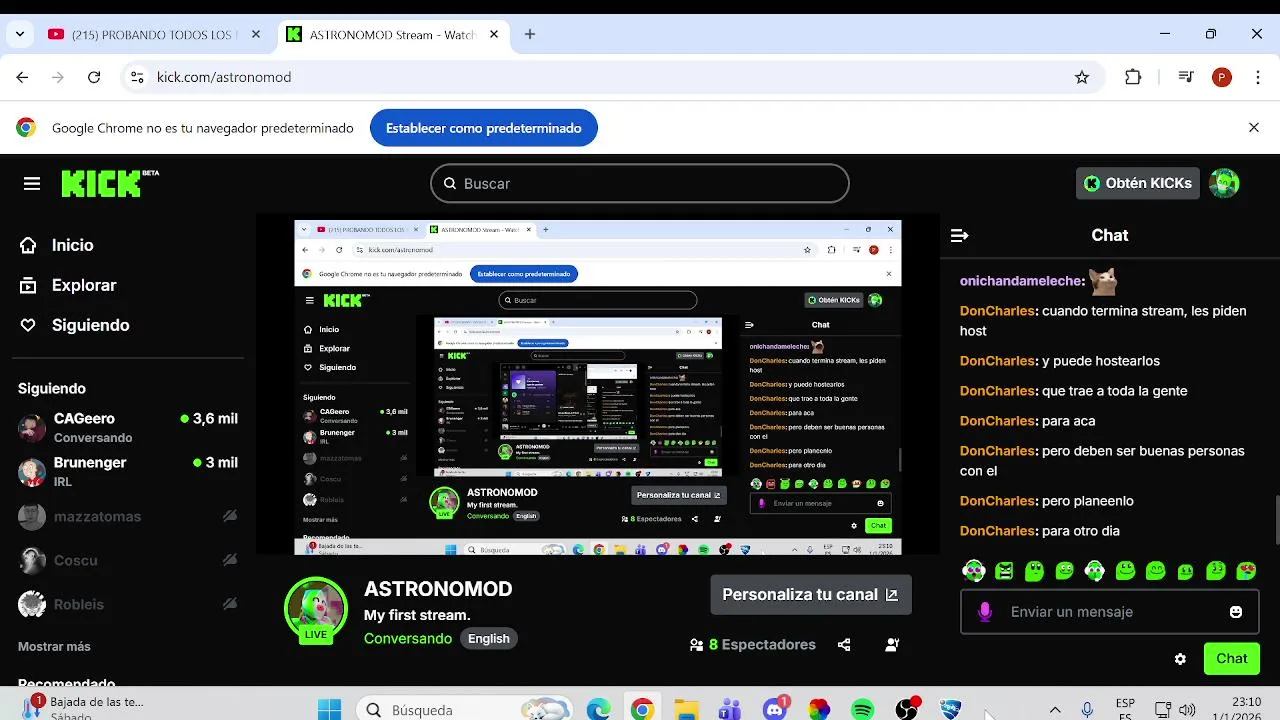Screen dimensions: 1280x720
Task: Expand Mostrar más in following list
Action: [x=54, y=646]
